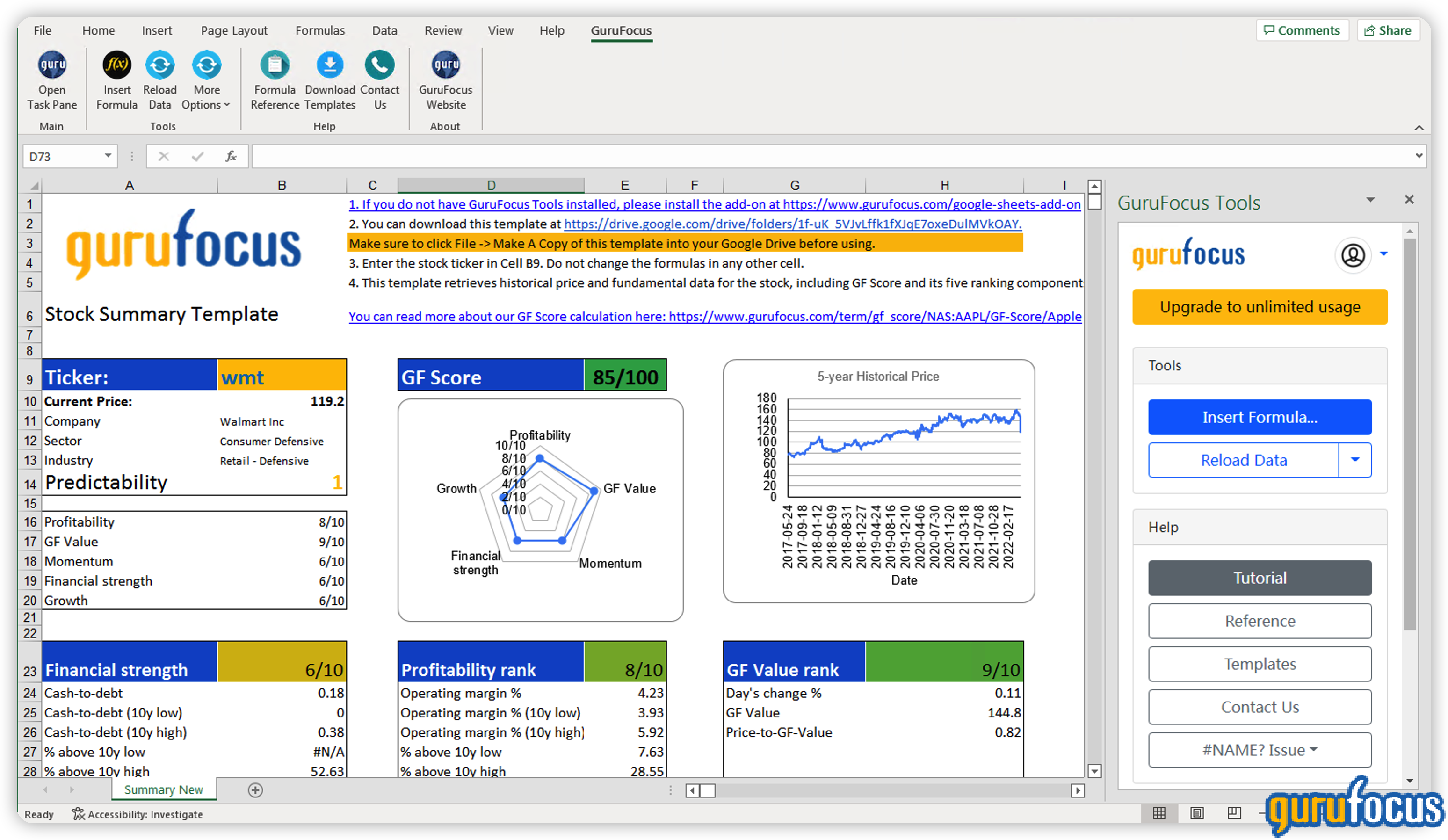Click the blue Insert Formula... button
1448x840 pixels.
(x=1260, y=417)
